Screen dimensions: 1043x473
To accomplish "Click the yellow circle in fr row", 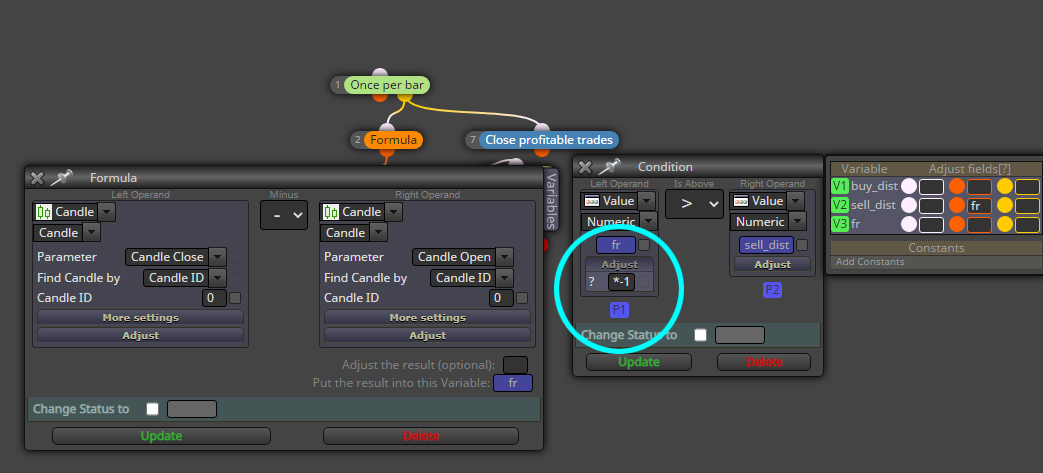I will tap(1004, 224).
